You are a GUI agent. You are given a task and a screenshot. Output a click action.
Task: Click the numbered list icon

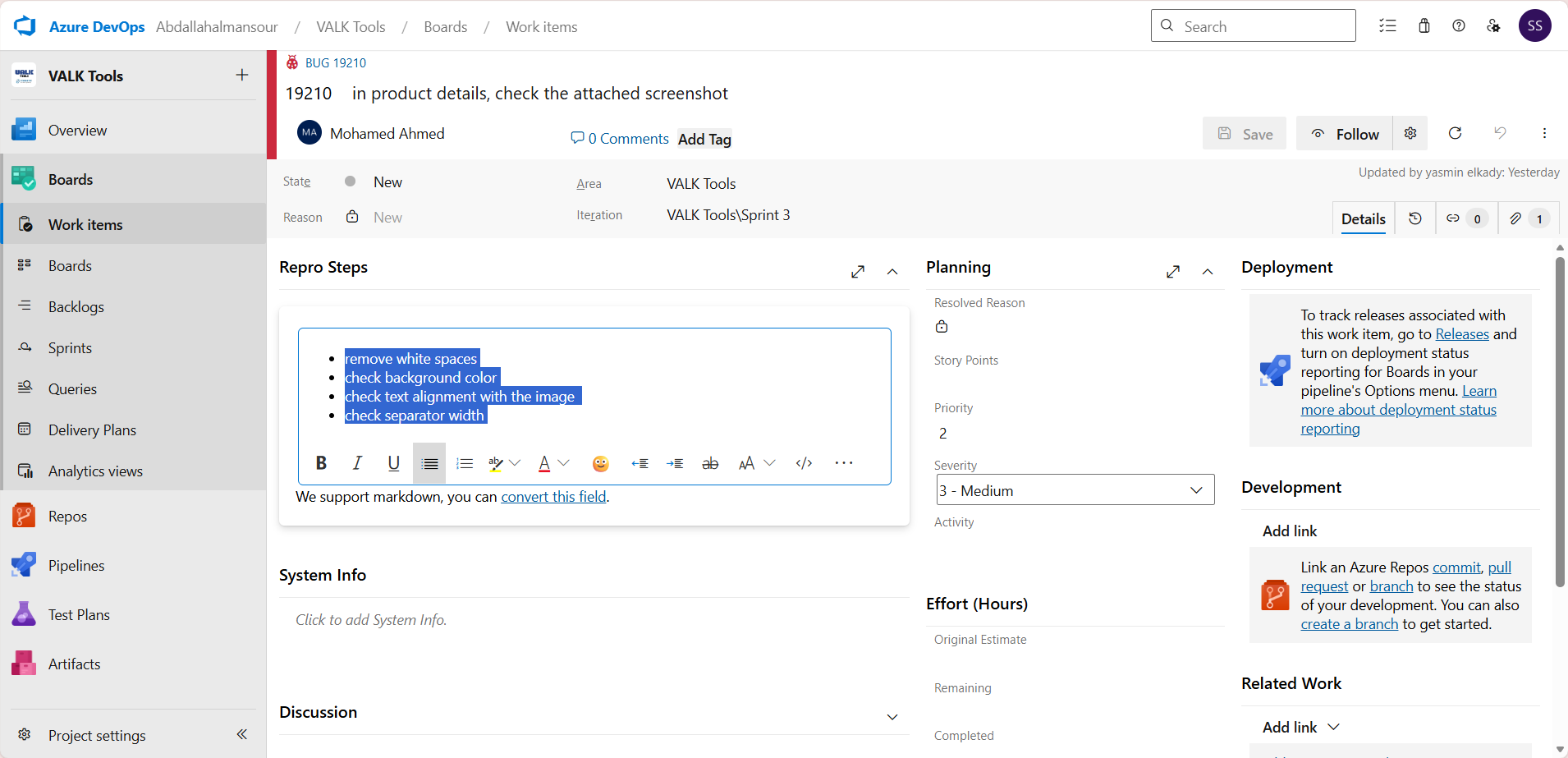(465, 463)
